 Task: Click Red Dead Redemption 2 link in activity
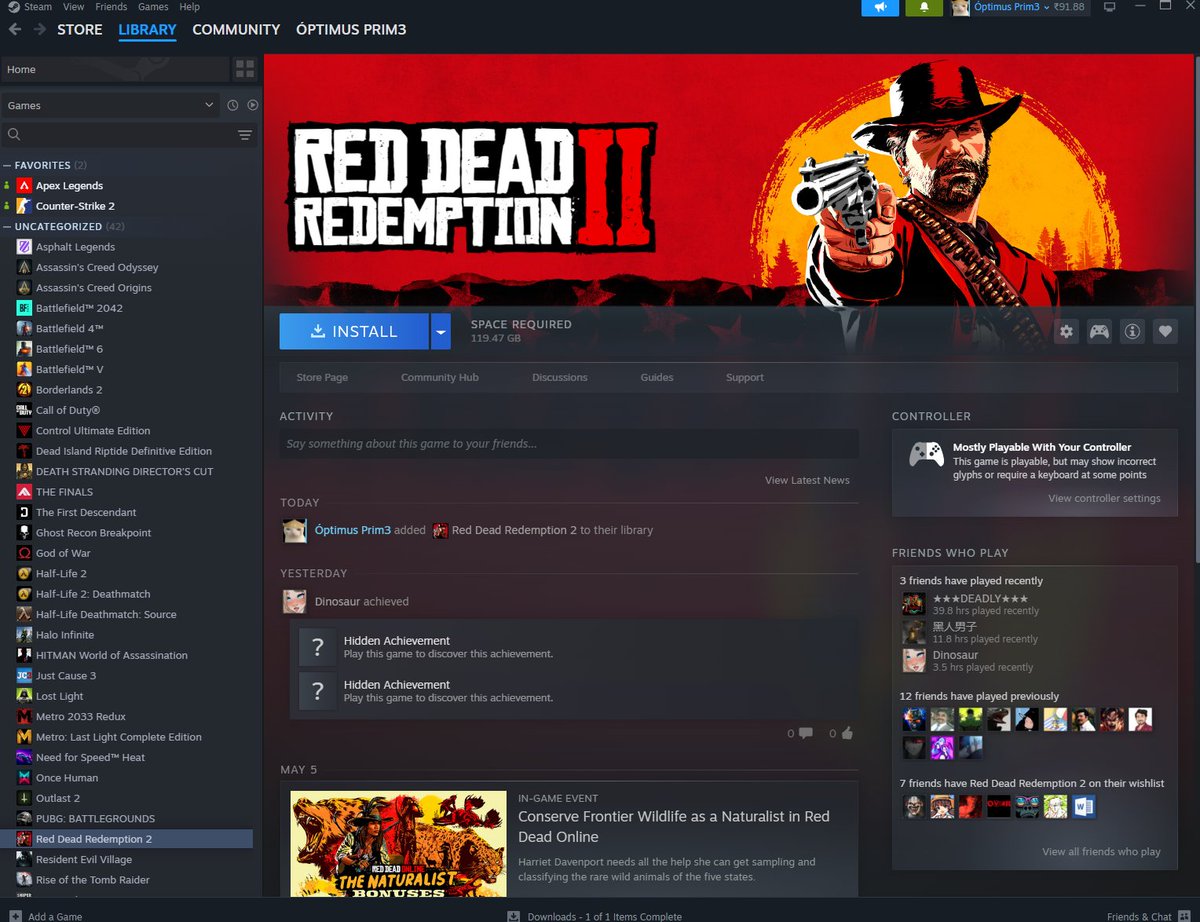click(x=514, y=531)
